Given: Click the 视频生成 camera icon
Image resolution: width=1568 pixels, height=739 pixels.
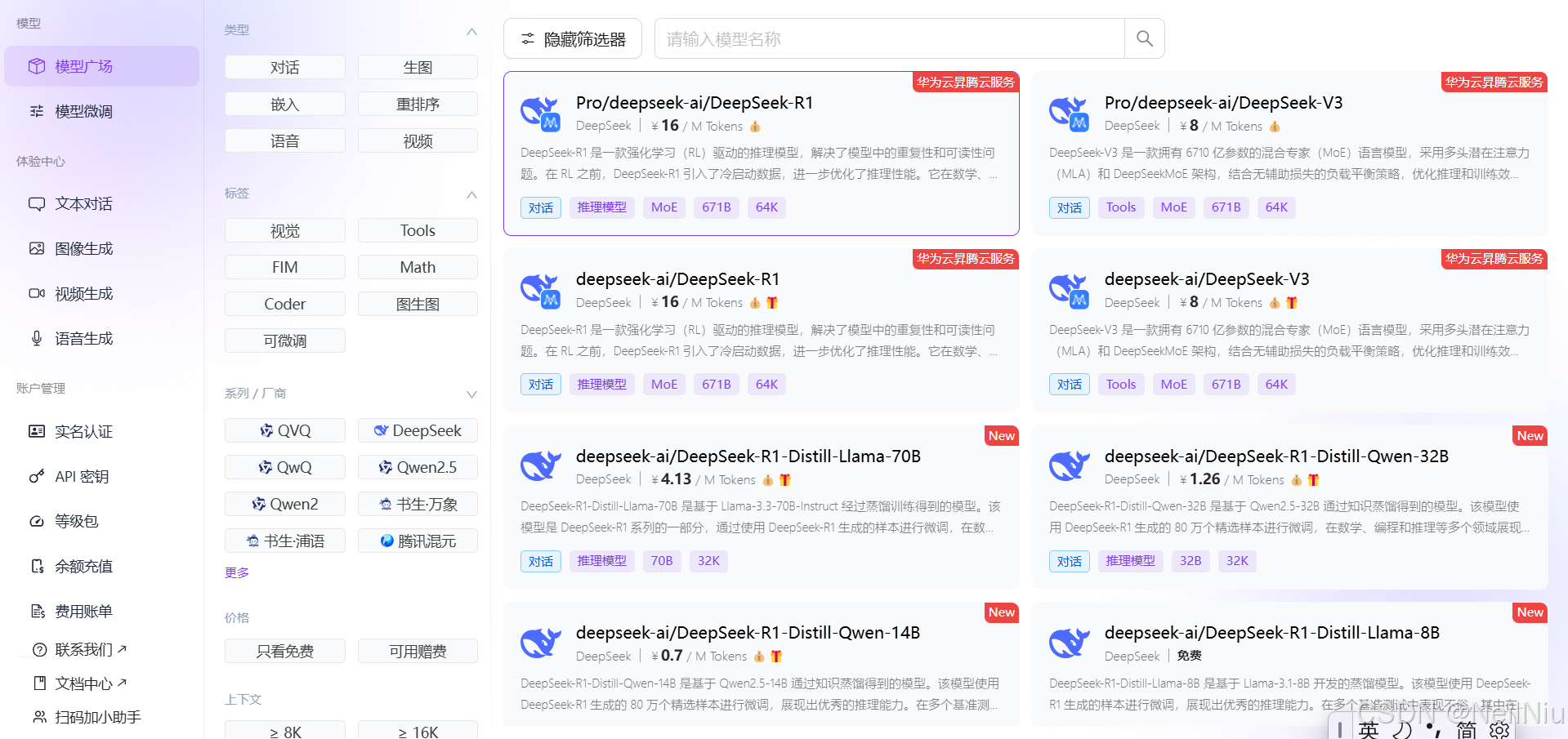Looking at the screenshot, I should click(x=37, y=293).
